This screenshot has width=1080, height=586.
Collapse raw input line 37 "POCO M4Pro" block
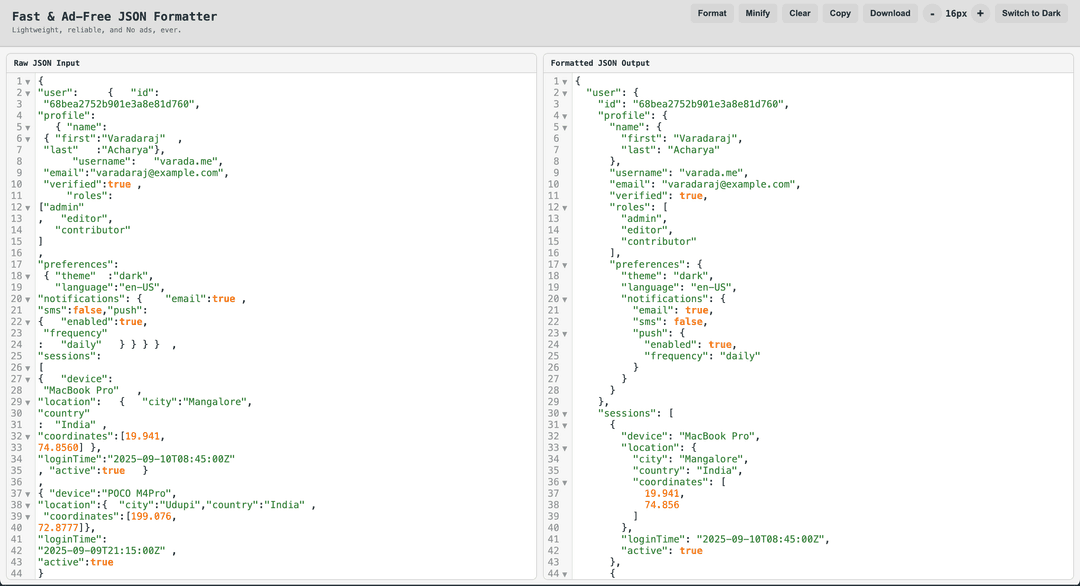coord(28,494)
